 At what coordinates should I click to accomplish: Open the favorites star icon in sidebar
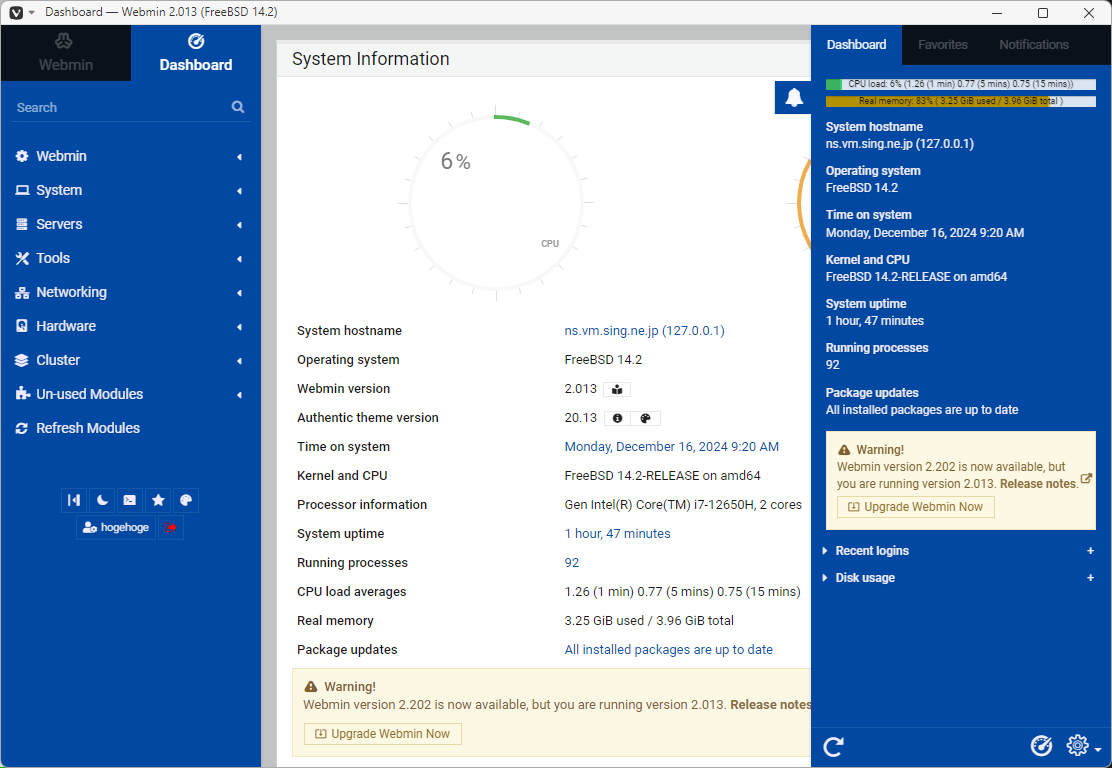click(x=158, y=500)
